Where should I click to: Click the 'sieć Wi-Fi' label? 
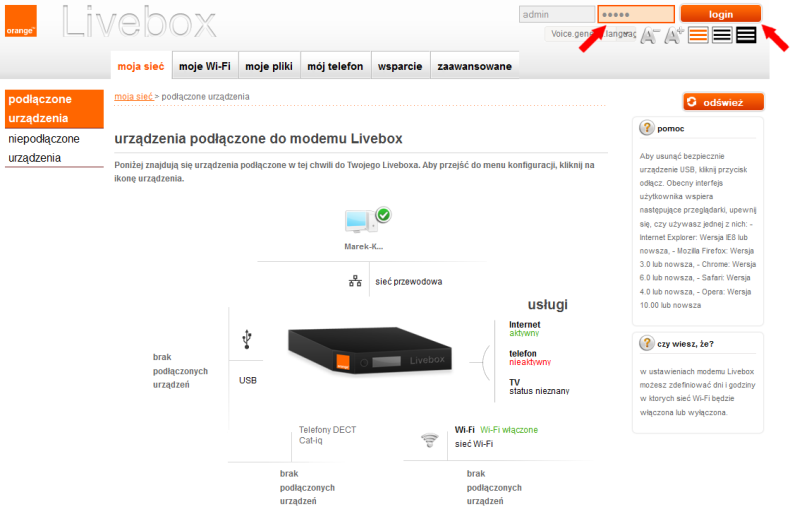474,444
